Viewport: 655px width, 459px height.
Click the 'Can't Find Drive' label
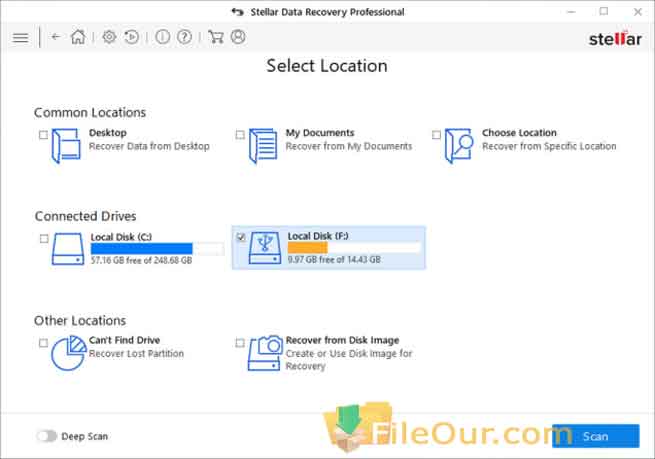pos(124,340)
